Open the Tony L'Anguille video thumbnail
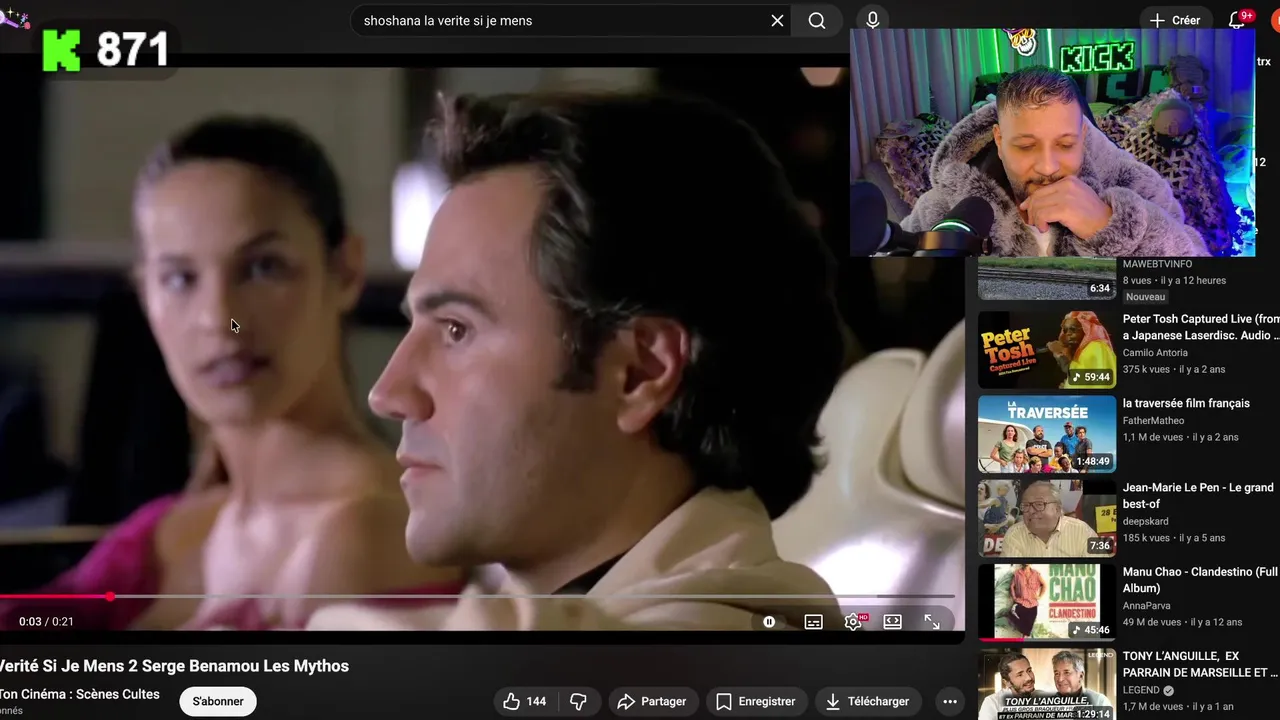Screen dimensions: 1280x720 [1047, 684]
